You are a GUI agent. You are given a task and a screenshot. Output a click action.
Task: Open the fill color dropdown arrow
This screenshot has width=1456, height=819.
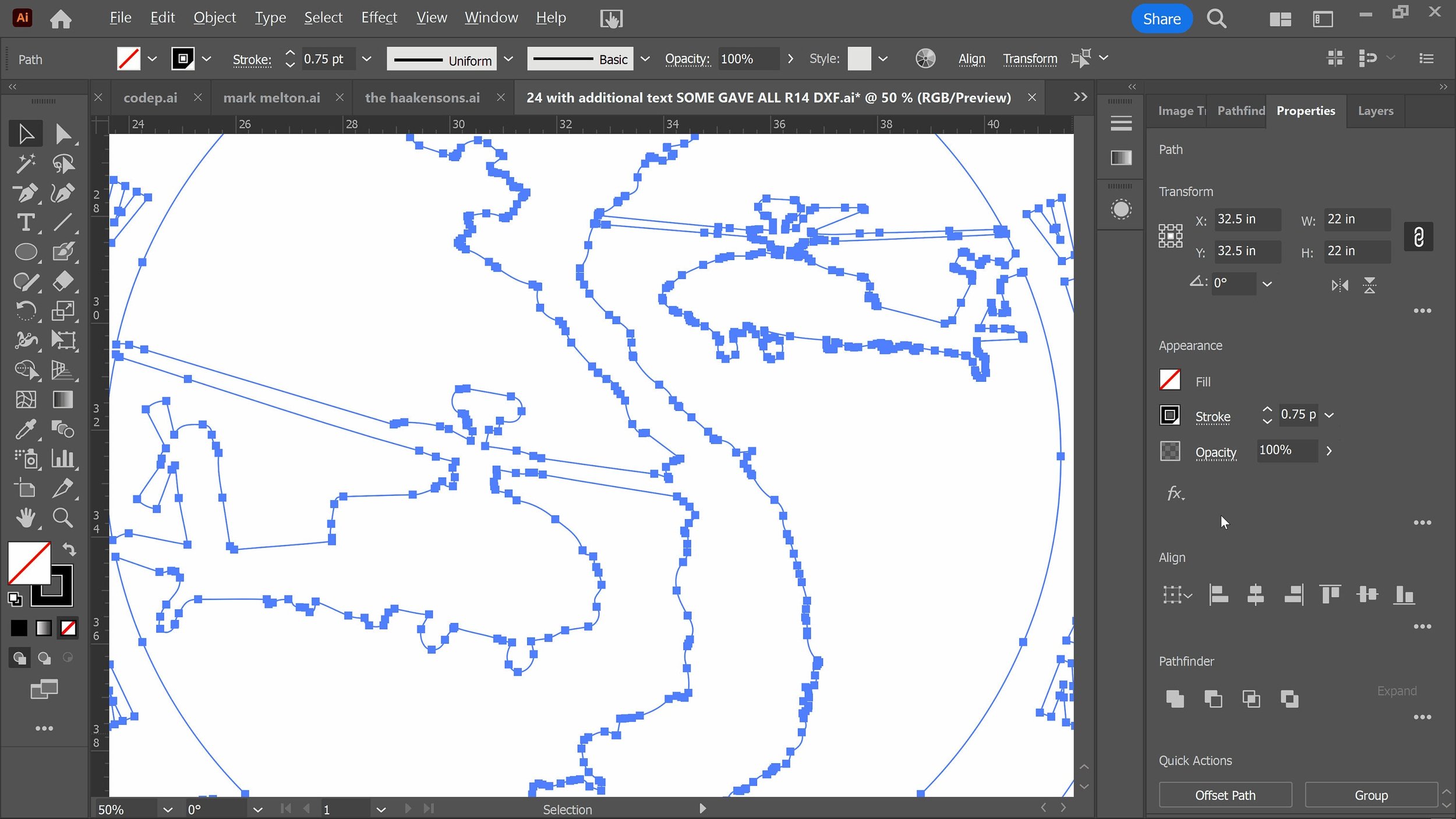(152, 59)
